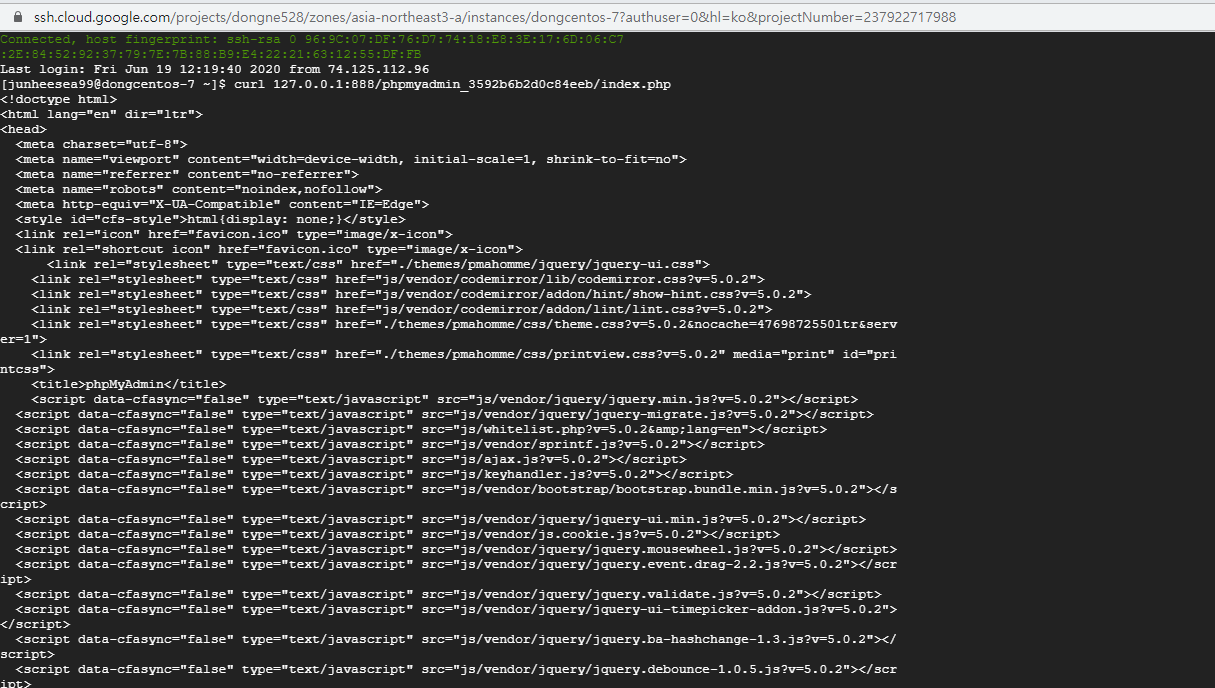Click the curl 127.0.0.1:888 command line
Viewport: 1215px width, 688px height.
click(x=336, y=84)
